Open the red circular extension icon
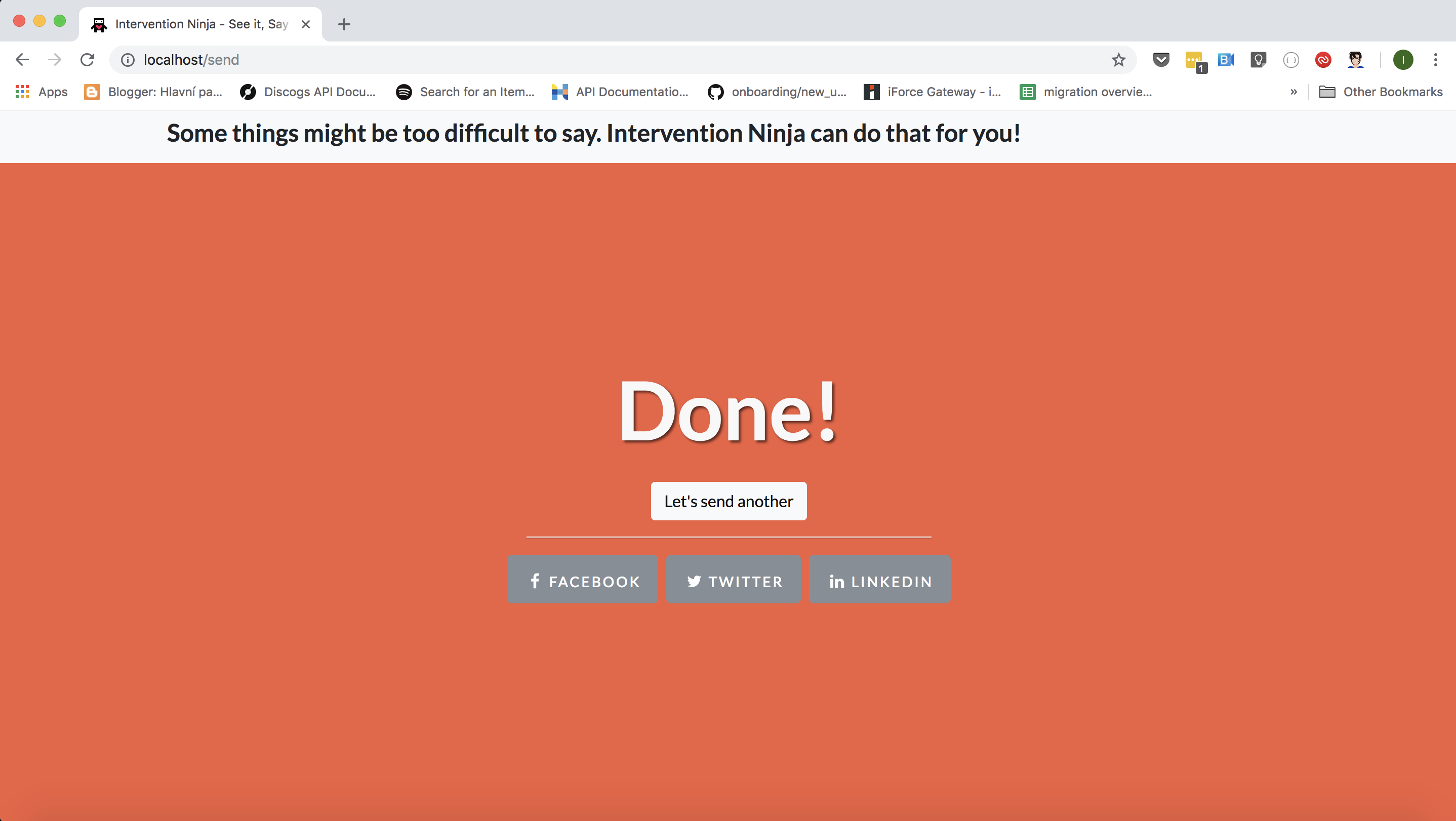Screen dimensions: 1456x821 click(1323, 59)
